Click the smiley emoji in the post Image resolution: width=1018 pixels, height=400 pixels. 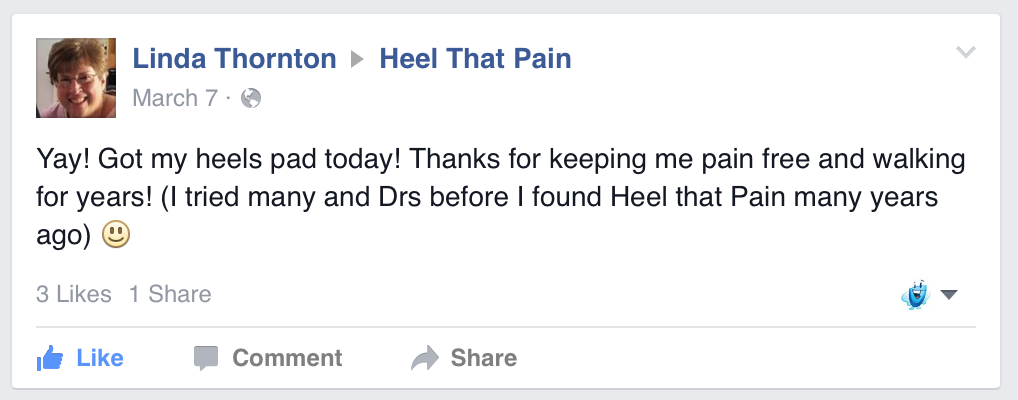(x=117, y=236)
